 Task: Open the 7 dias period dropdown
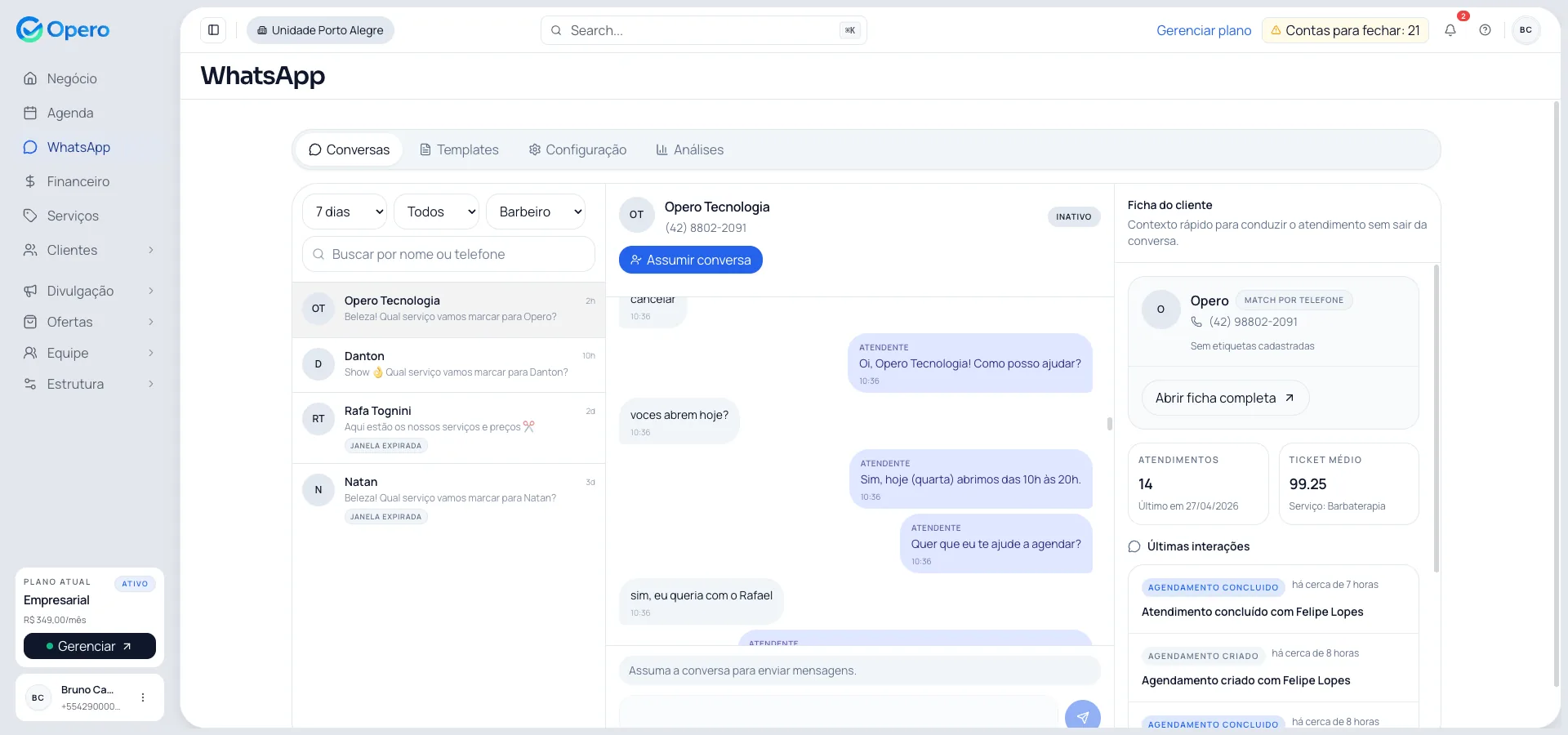click(345, 212)
